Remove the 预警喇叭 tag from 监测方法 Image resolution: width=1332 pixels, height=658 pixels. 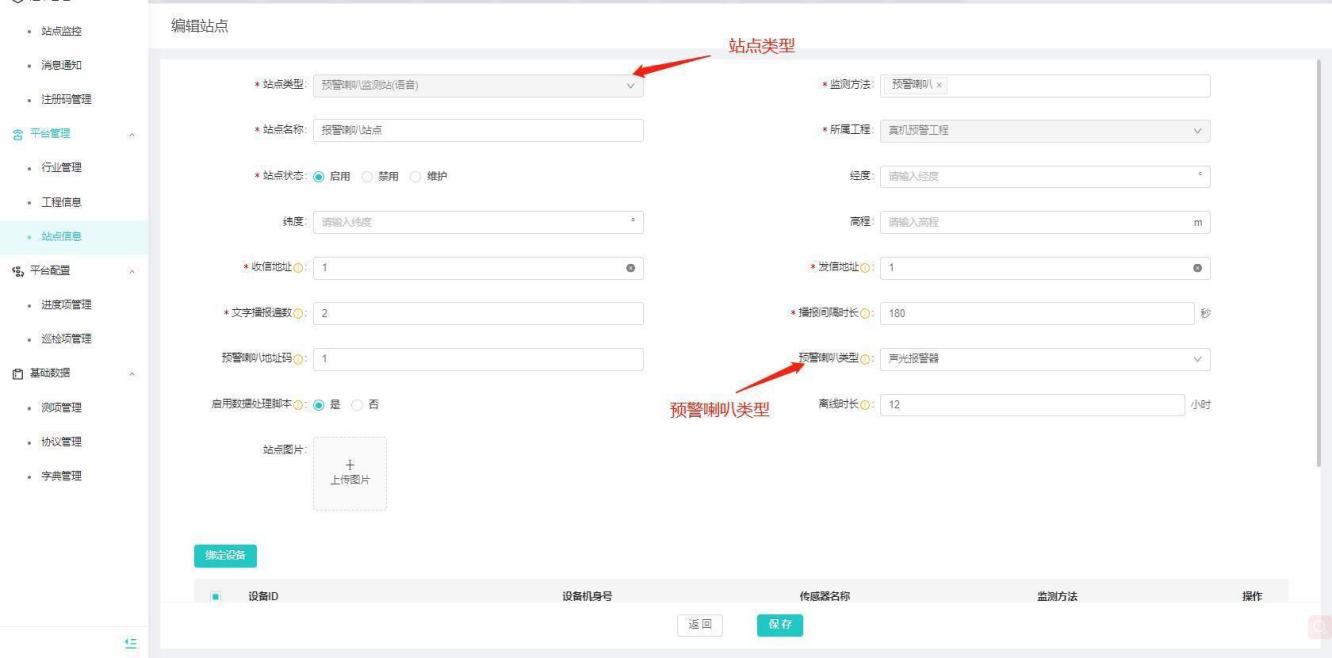pos(939,86)
